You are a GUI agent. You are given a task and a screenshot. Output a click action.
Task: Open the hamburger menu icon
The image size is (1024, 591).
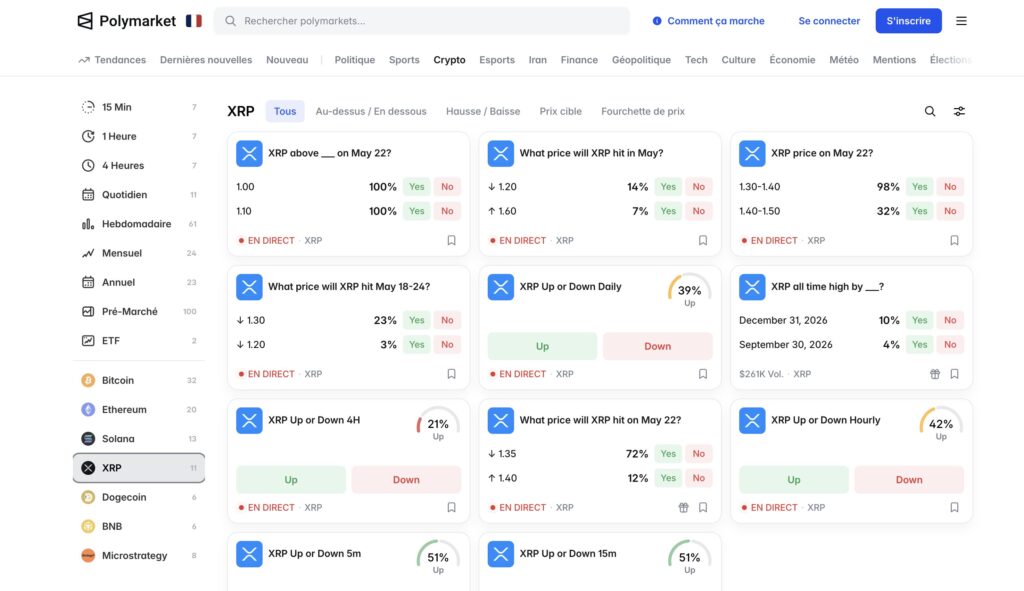(961, 21)
